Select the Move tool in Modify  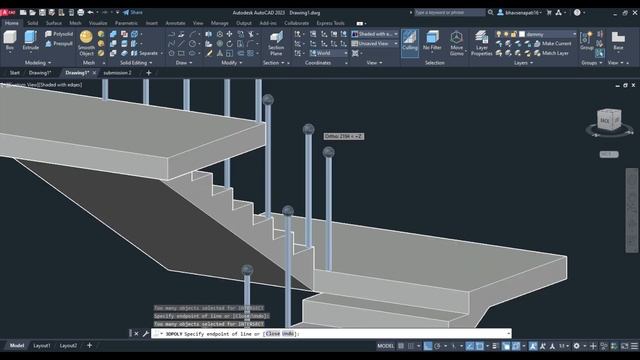229,34
